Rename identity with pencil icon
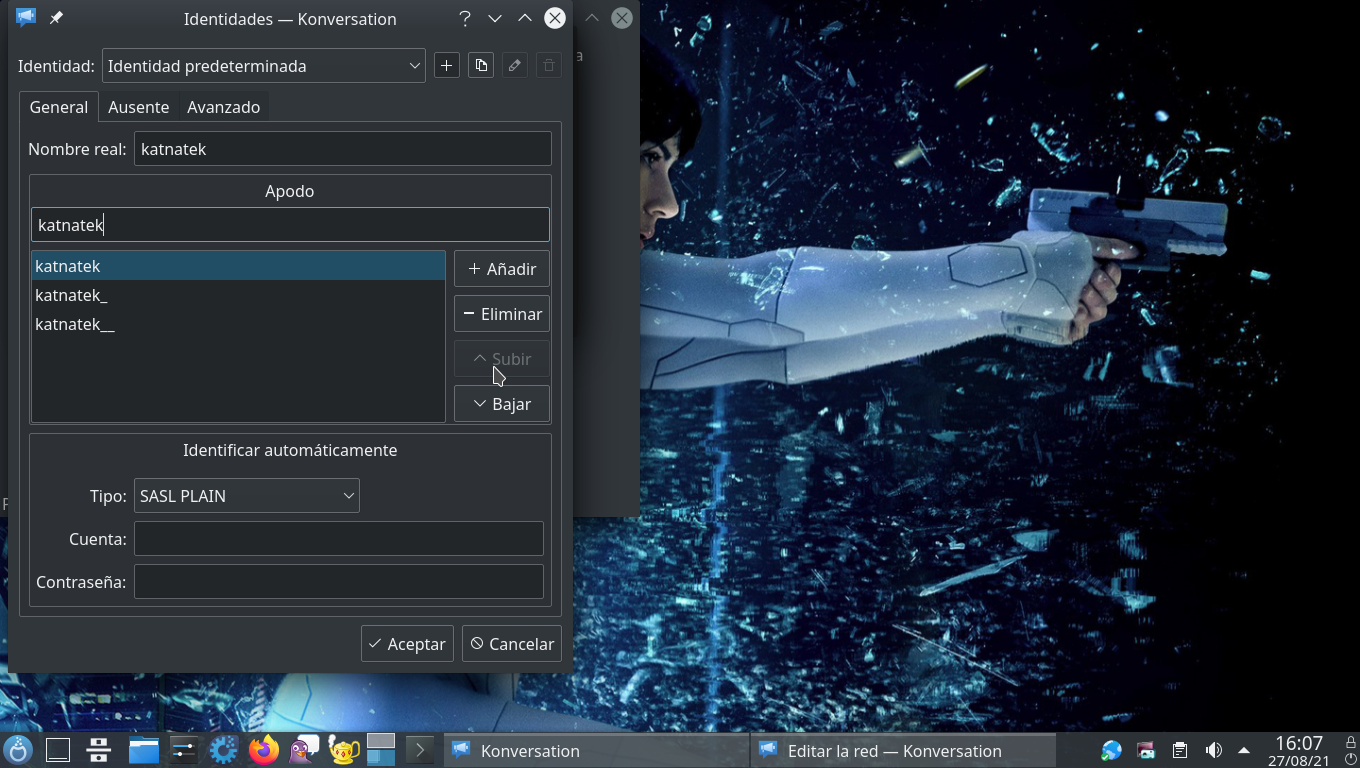The height and width of the screenshot is (768, 1360). [x=515, y=66]
